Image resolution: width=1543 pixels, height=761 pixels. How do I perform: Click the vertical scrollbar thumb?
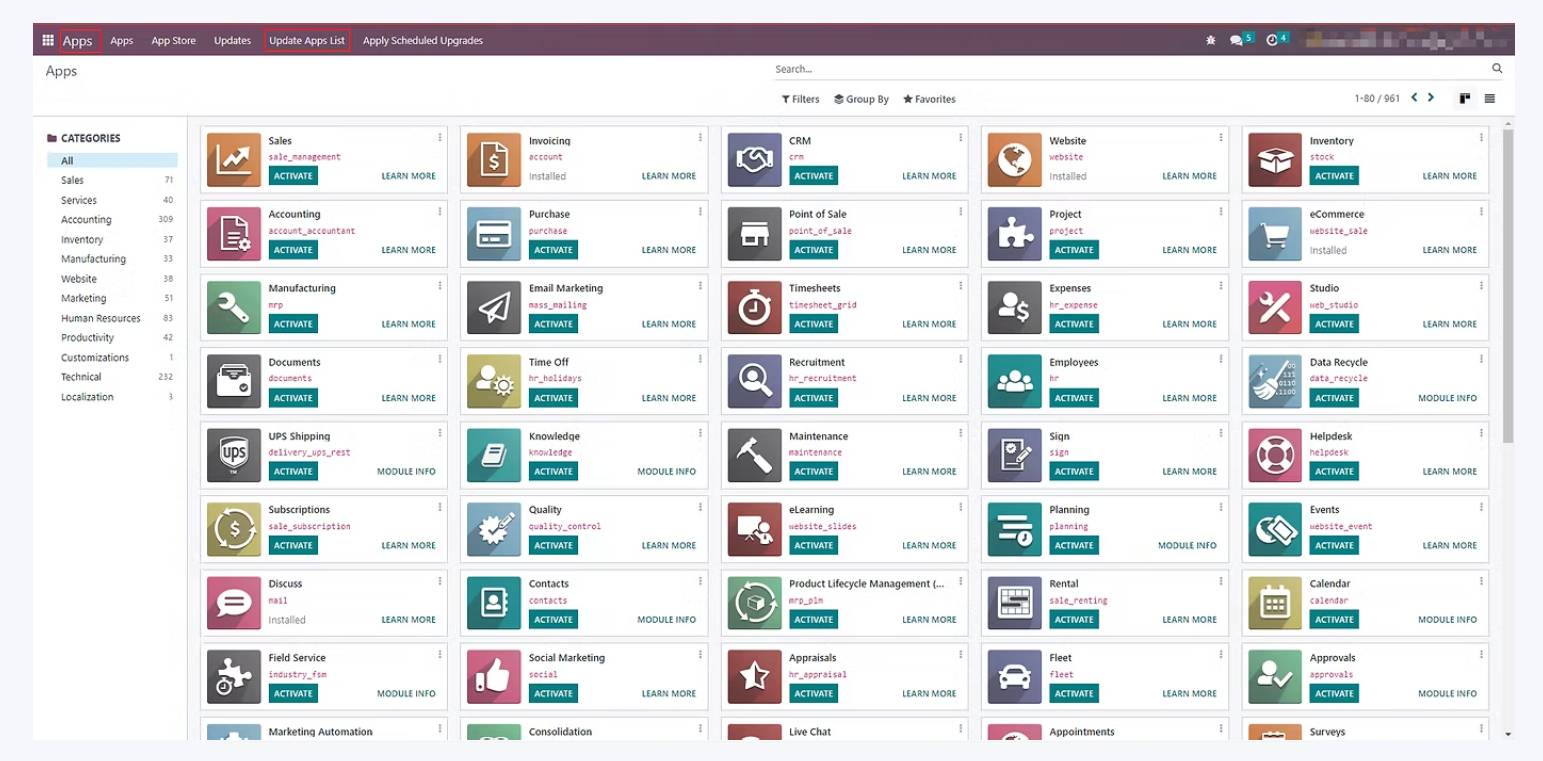[x=1508, y=286]
